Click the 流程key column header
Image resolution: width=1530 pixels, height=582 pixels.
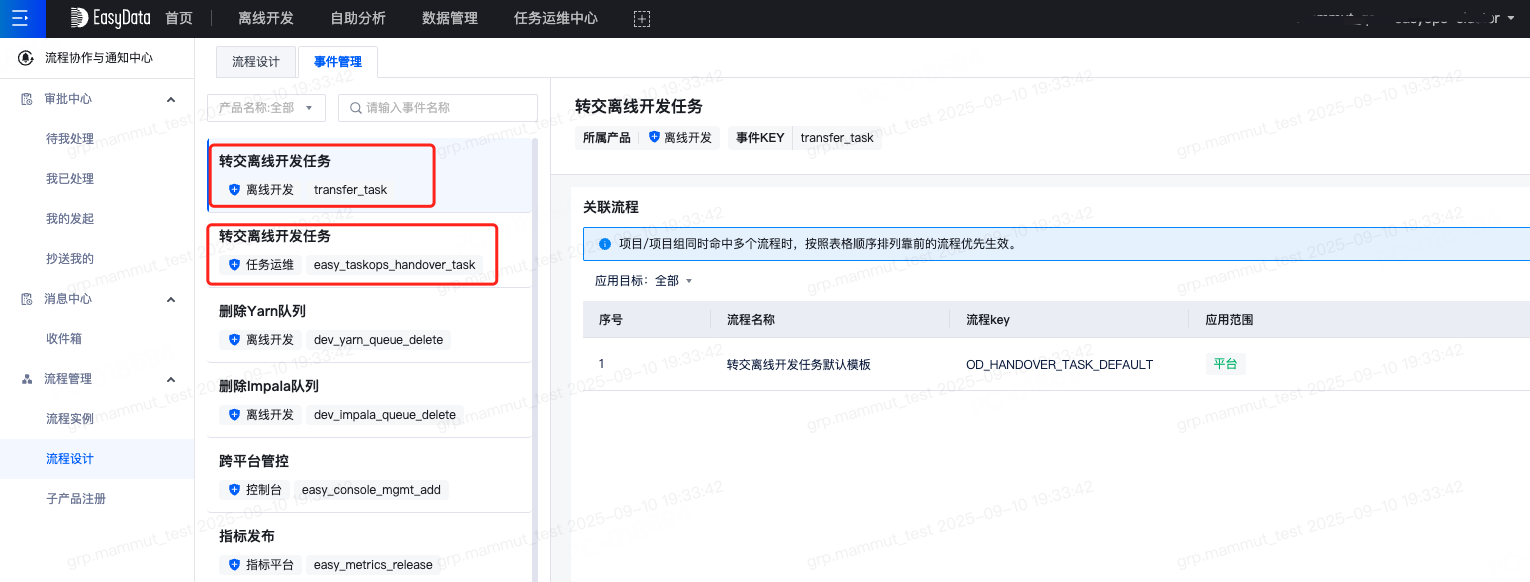[x=987, y=320]
